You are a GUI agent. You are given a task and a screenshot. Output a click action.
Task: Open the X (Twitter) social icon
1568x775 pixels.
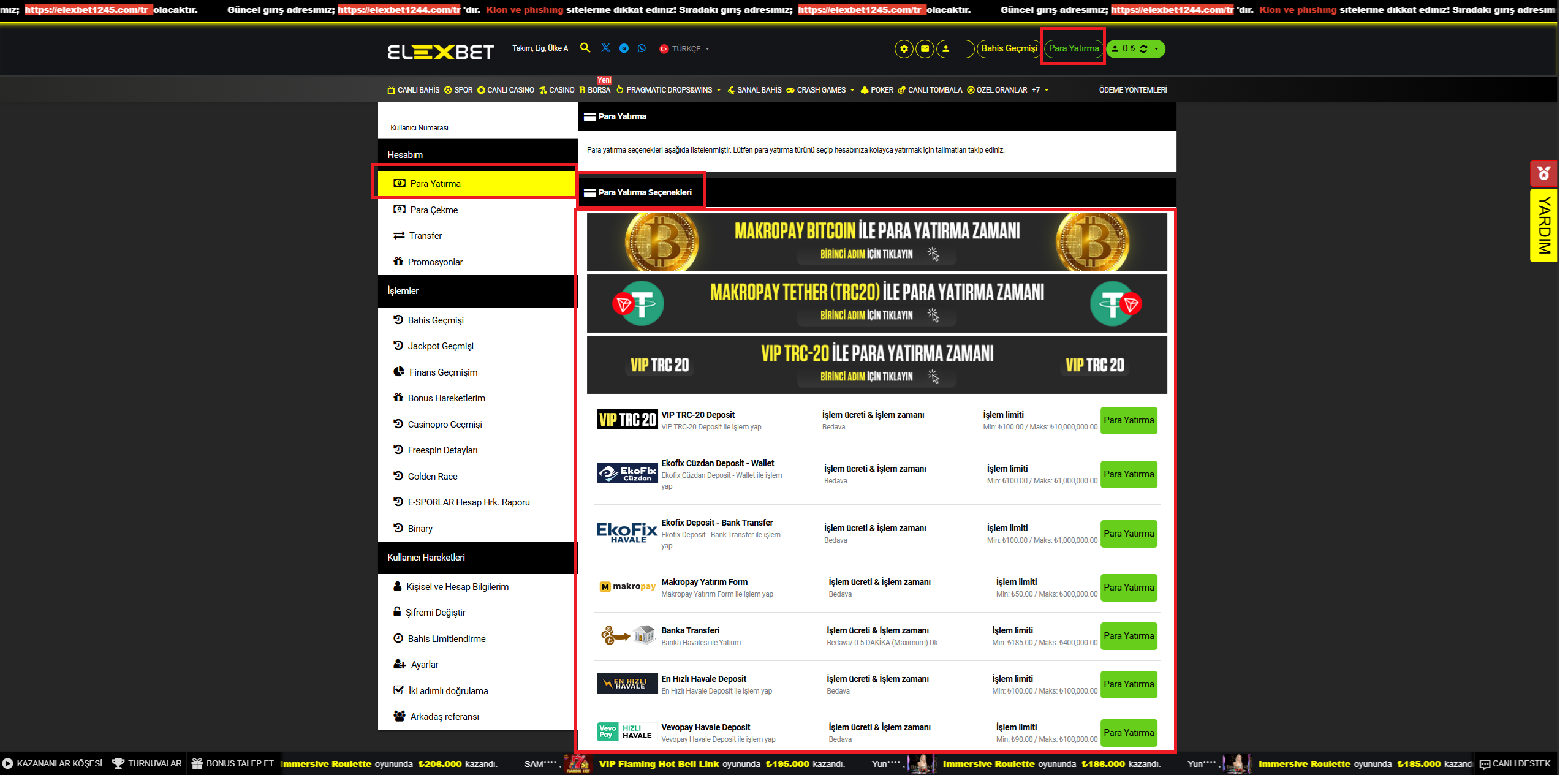coord(605,48)
